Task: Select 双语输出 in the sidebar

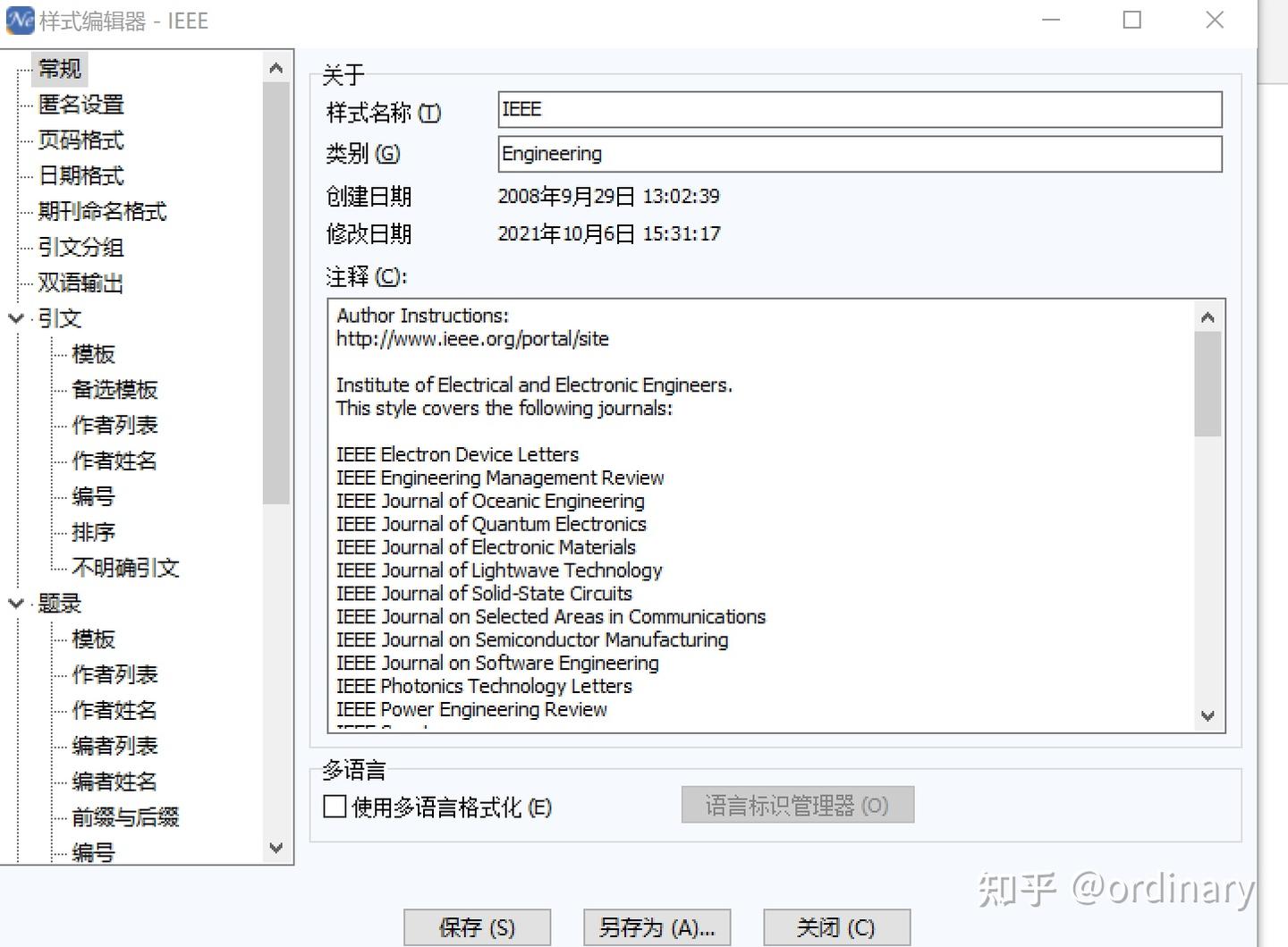Action: 80,283
